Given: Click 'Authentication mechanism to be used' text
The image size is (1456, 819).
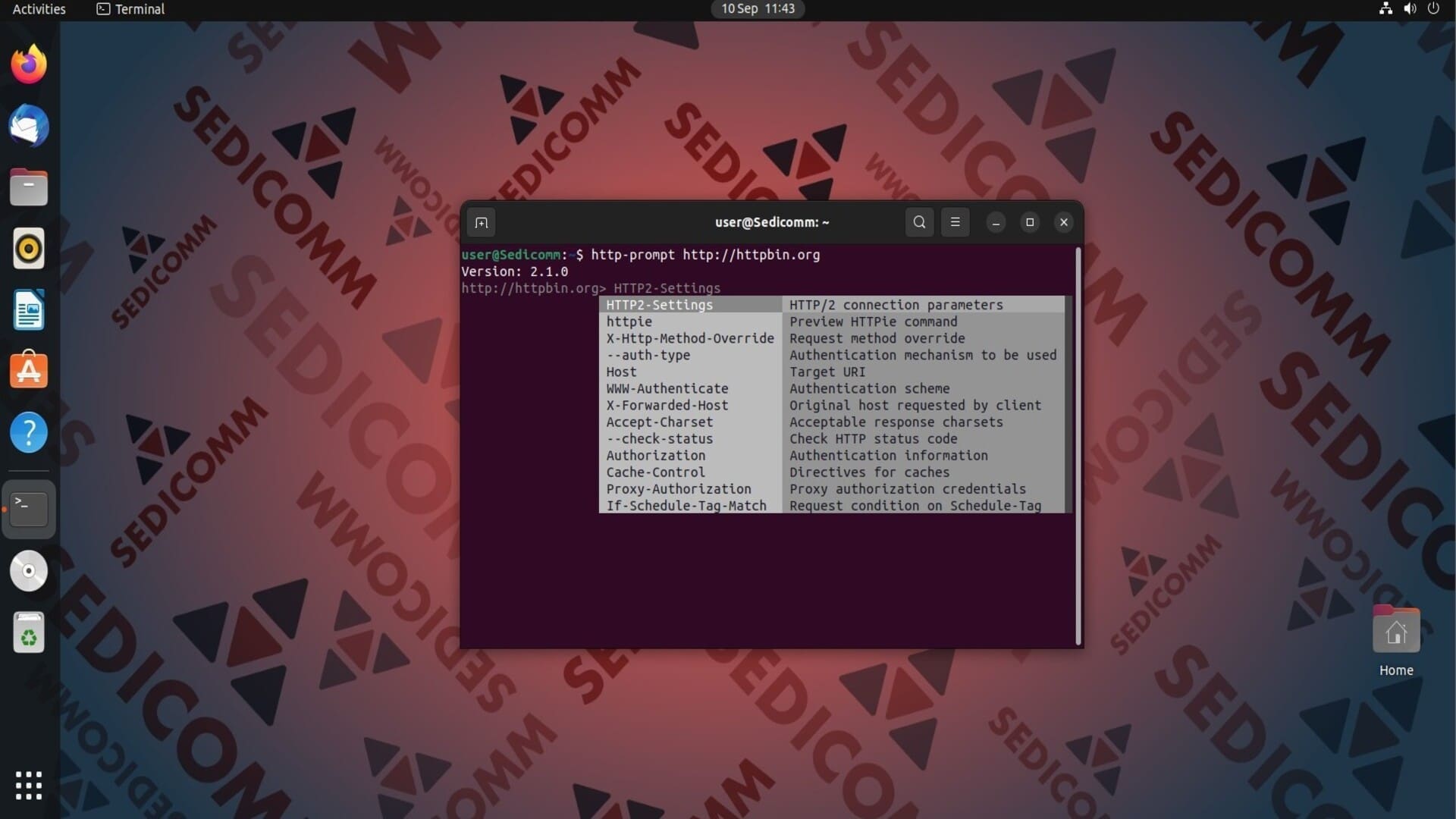Looking at the screenshot, I should (923, 355).
